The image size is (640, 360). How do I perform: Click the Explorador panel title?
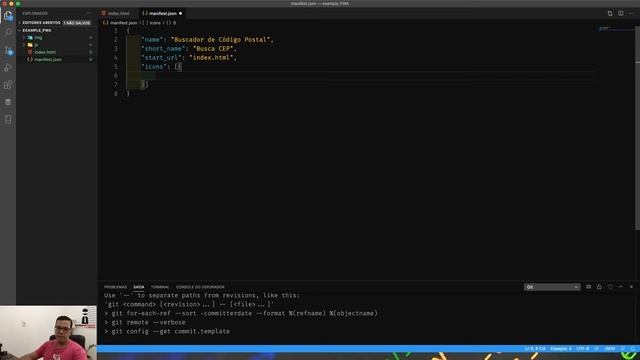coord(35,13)
